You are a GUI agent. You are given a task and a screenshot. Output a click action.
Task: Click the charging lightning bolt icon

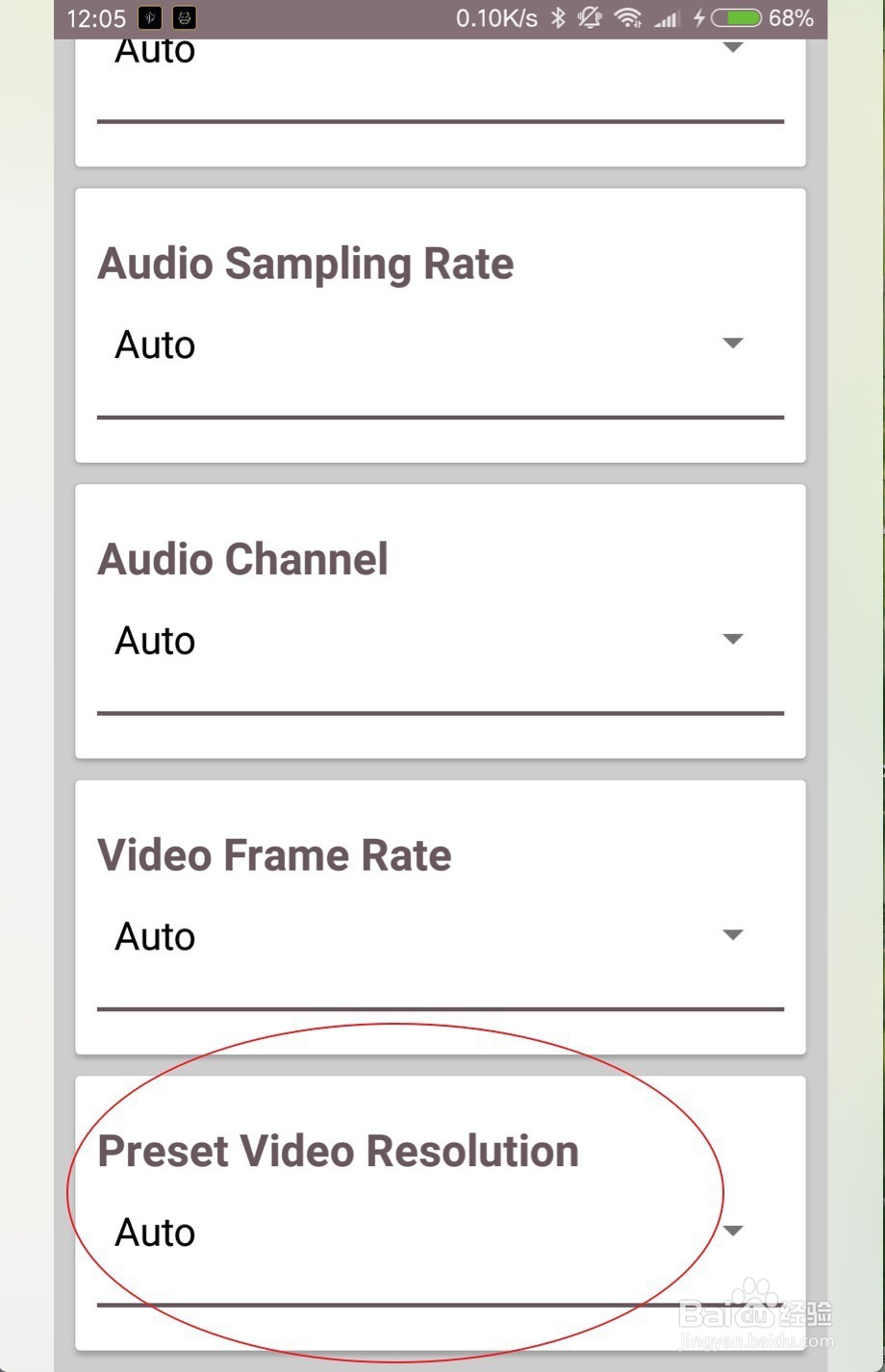coord(699,18)
